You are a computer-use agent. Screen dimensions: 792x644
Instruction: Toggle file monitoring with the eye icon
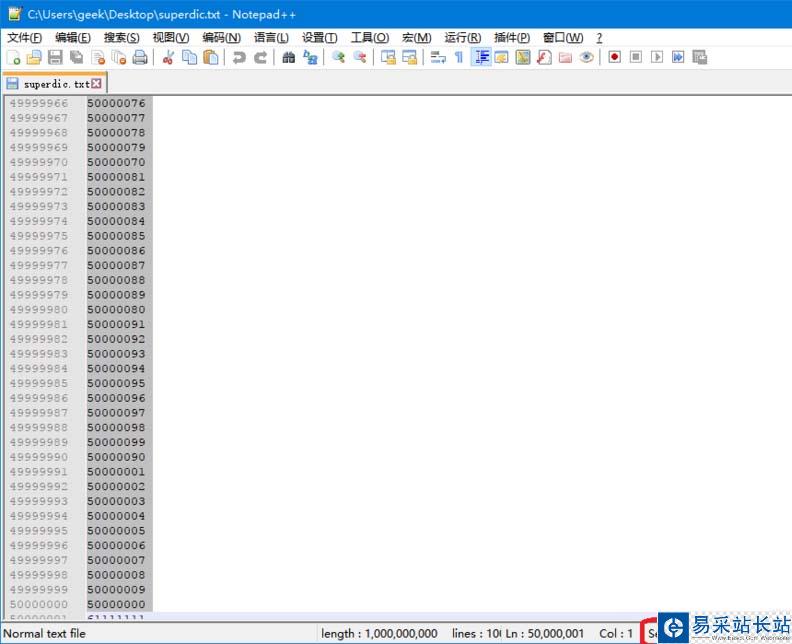[x=586, y=58]
